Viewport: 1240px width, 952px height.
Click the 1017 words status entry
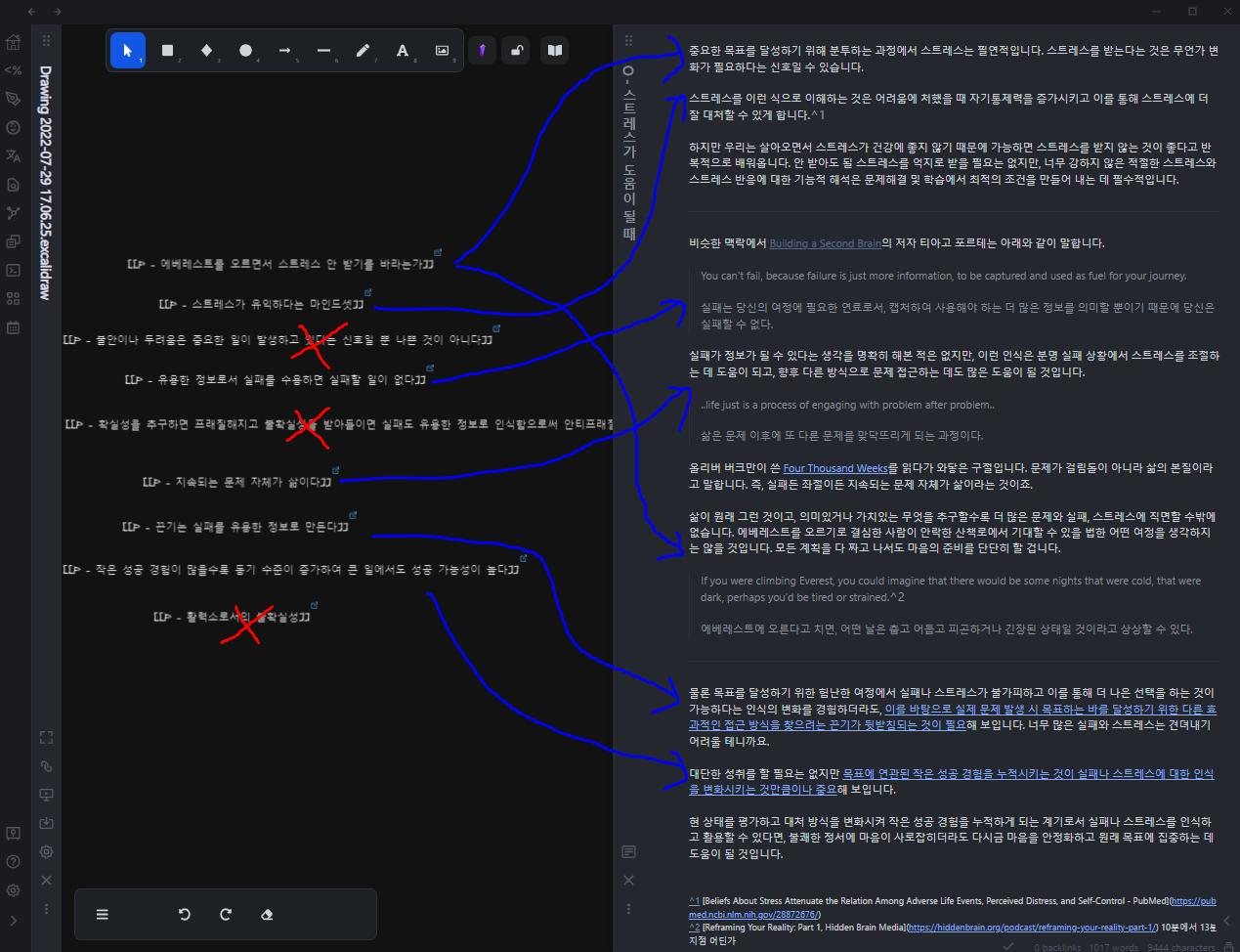click(x=1114, y=947)
